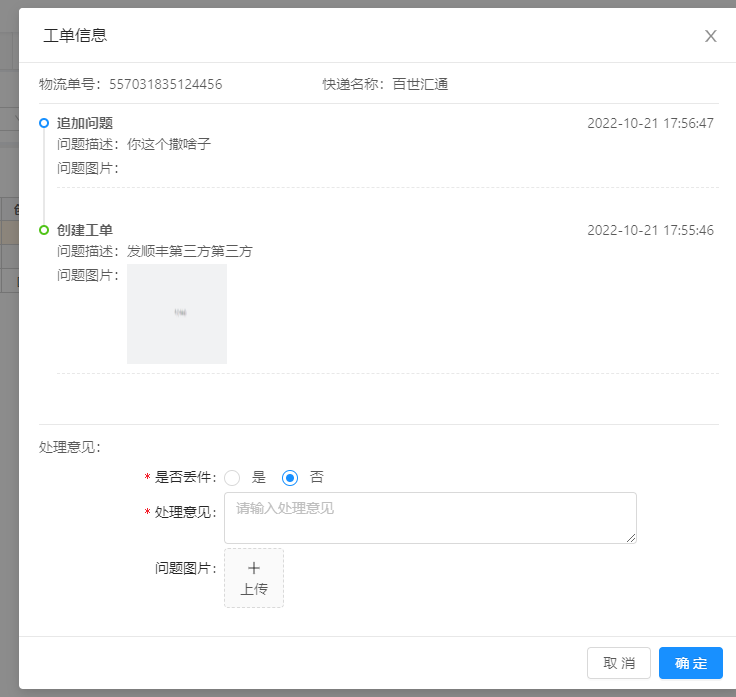This screenshot has width=736, height=697.
Task: Click the 是否丢件 required field label
Action: pos(185,478)
